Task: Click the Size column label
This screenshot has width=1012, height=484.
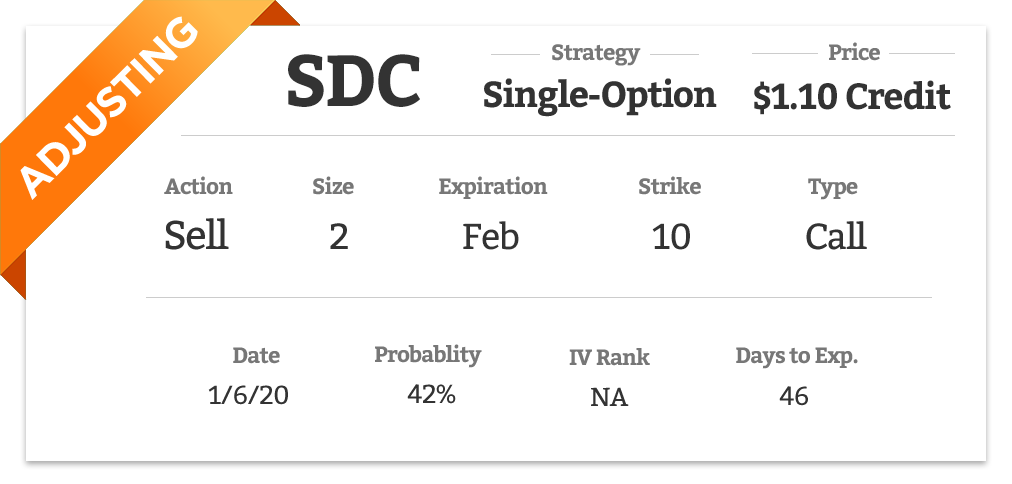Action: 333,187
